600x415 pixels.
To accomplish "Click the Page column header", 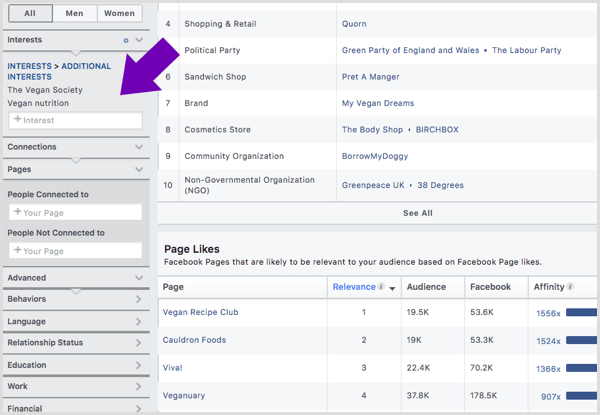I will pos(173,287).
